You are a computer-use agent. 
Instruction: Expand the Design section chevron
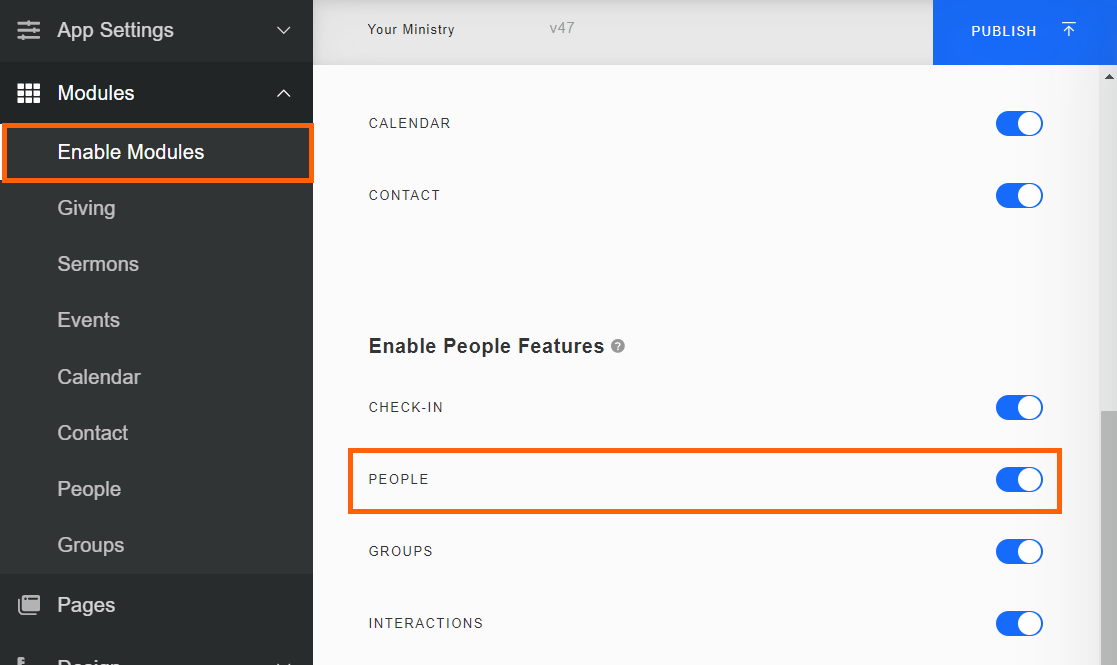click(283, 662)
